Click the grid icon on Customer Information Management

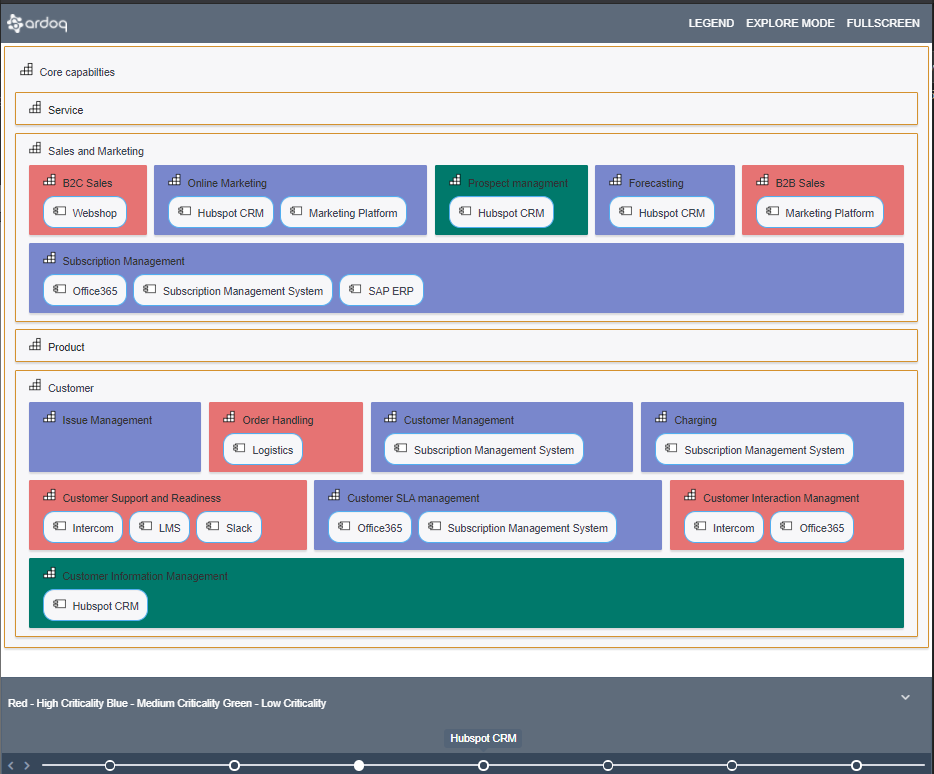[49, 572]
